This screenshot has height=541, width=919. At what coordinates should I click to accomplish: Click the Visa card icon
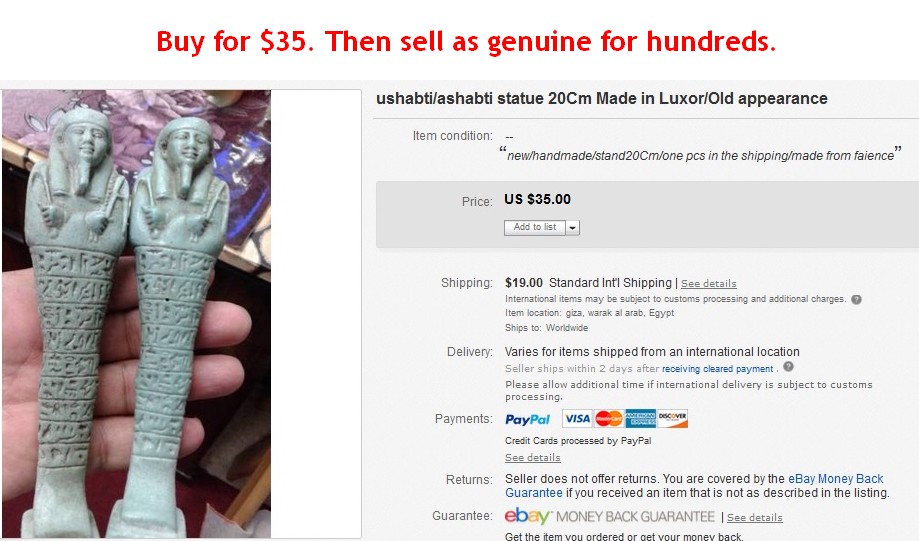pyautogui.click(x=576, y=419)
